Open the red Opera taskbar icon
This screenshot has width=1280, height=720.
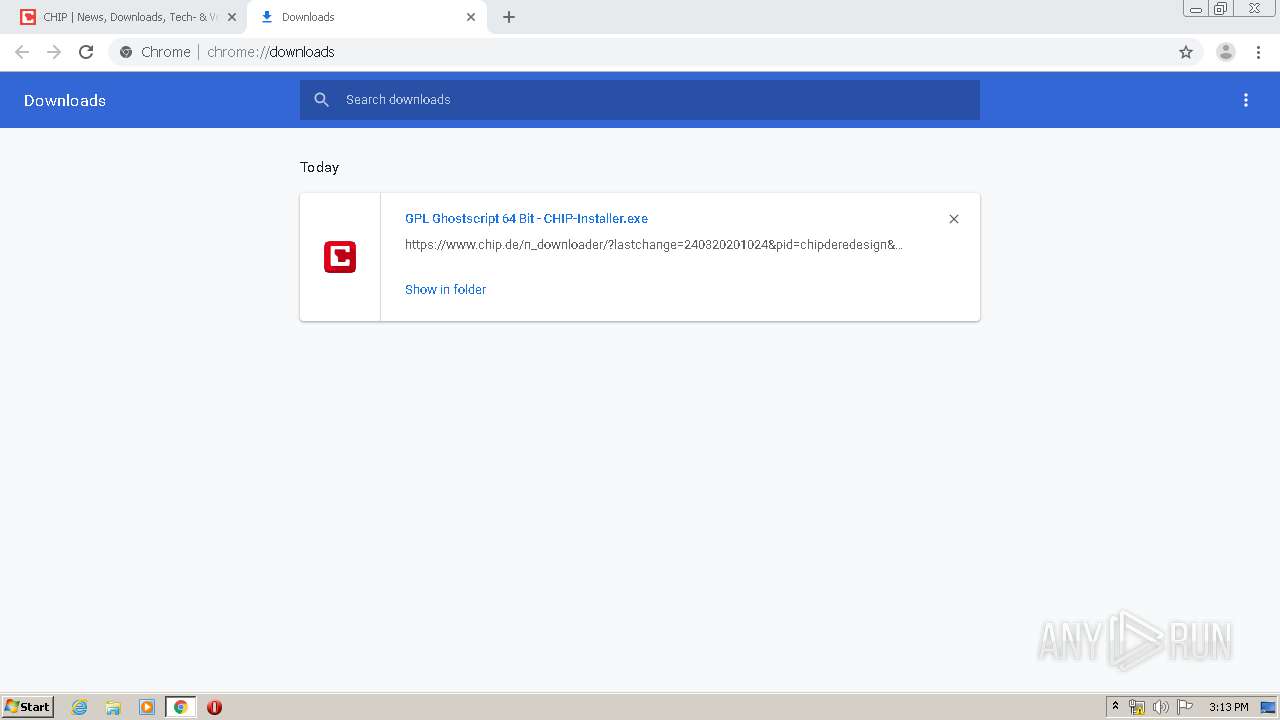click(214, 707)
